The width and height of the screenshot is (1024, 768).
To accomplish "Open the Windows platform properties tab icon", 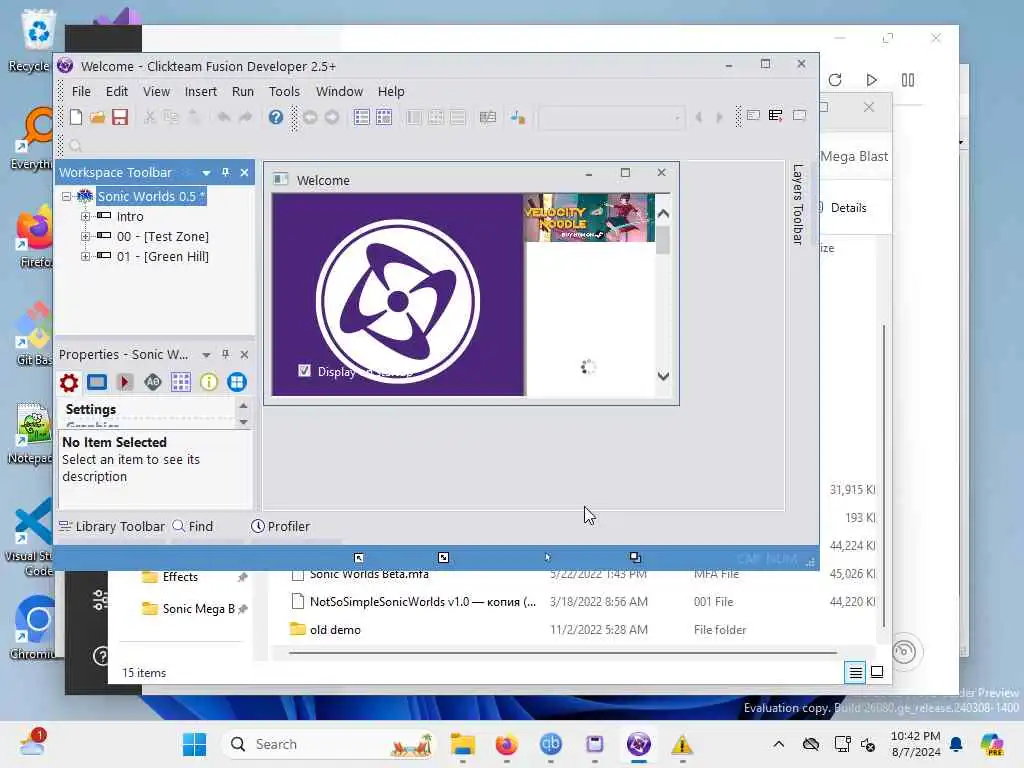I will [237, 382].
